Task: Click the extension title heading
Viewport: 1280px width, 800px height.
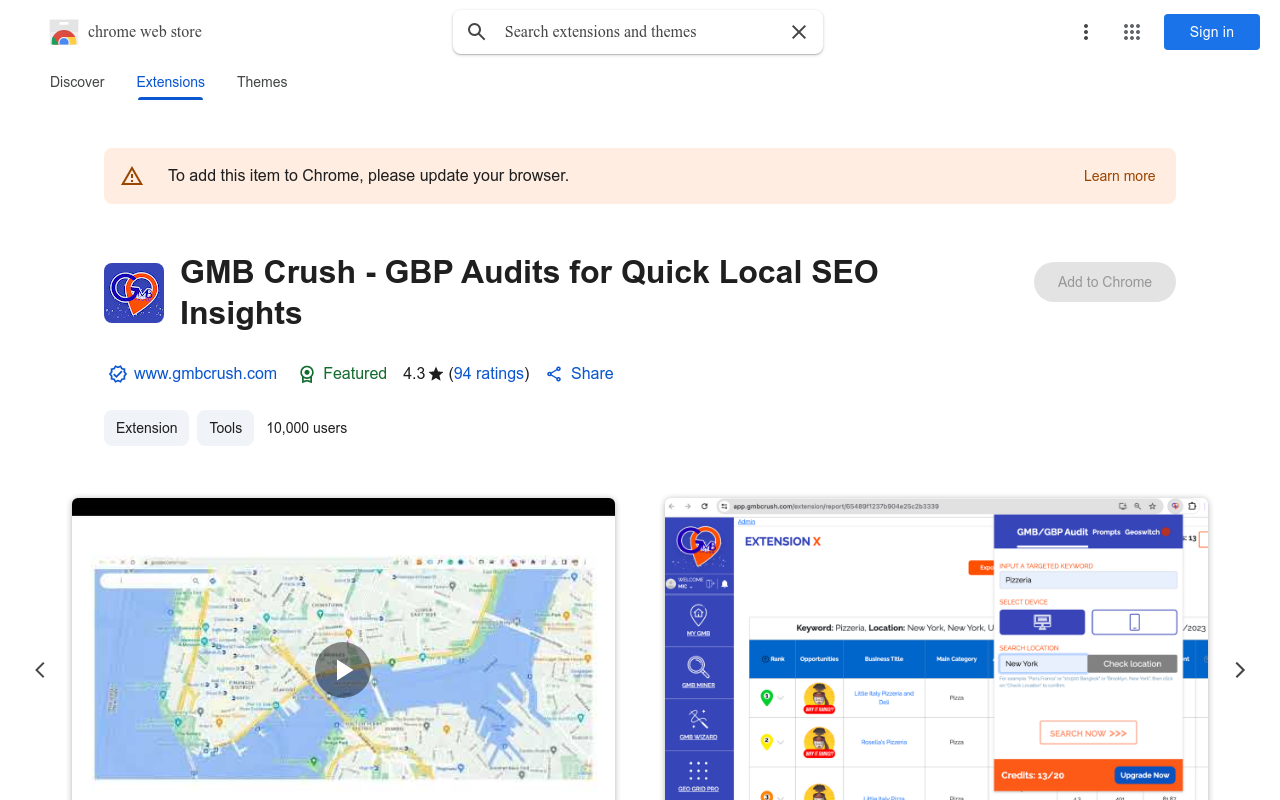Action: coord(529,292)
